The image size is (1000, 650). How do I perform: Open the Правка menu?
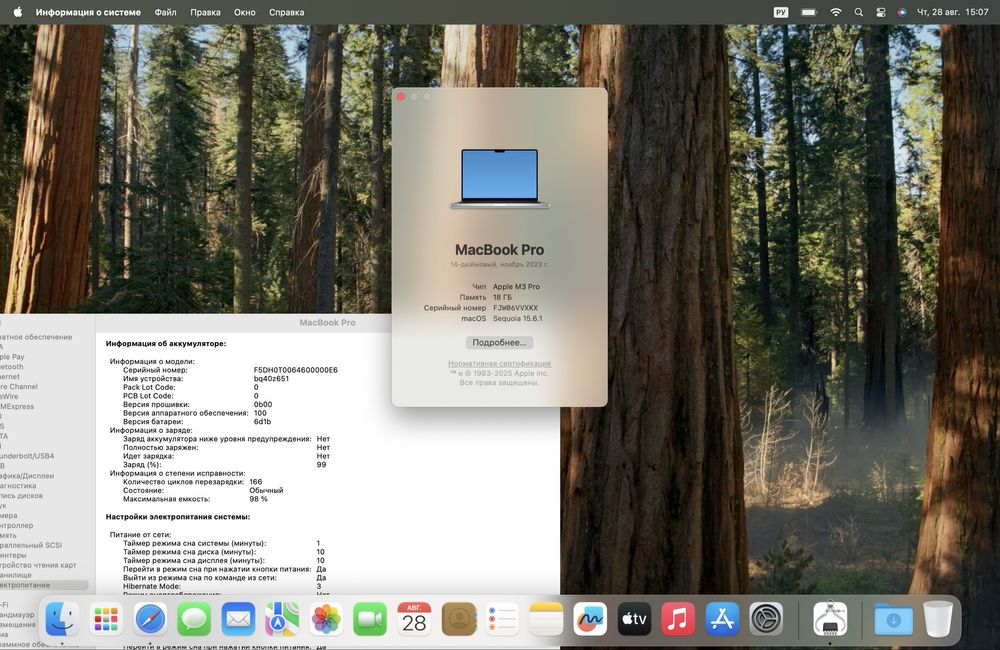click(x=205, y=12)
